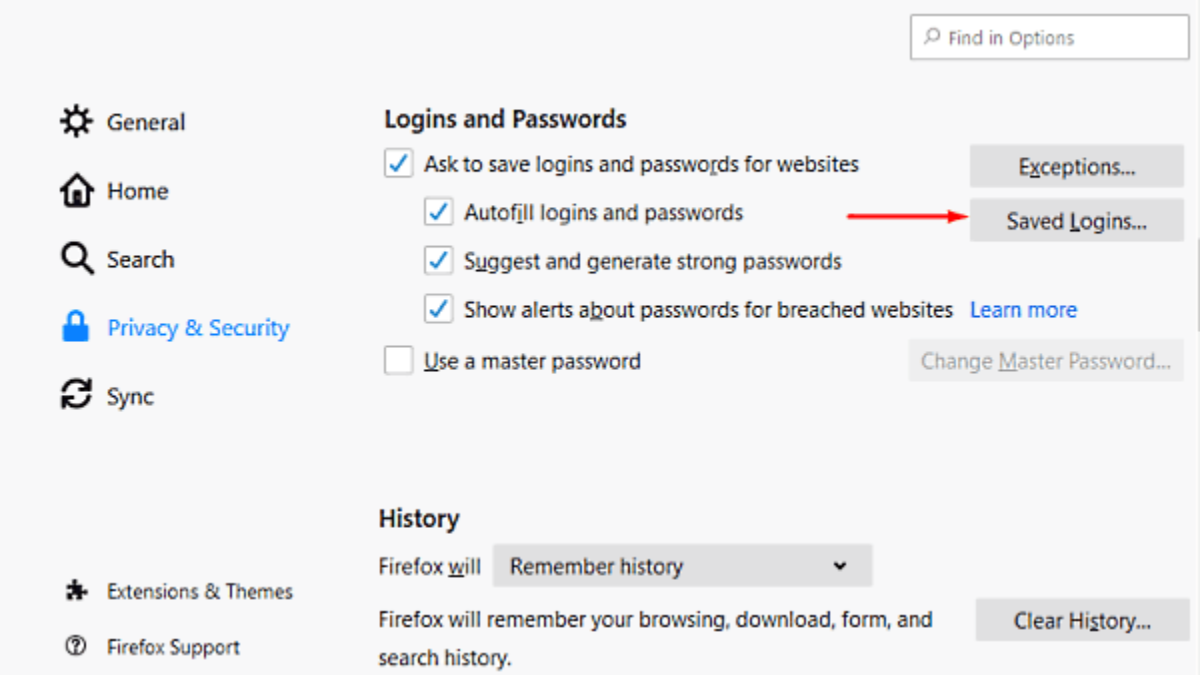Disable Autofill logins and passwords checkbox
Viewport: 1200px width, 675px height.
coord(438,213)
